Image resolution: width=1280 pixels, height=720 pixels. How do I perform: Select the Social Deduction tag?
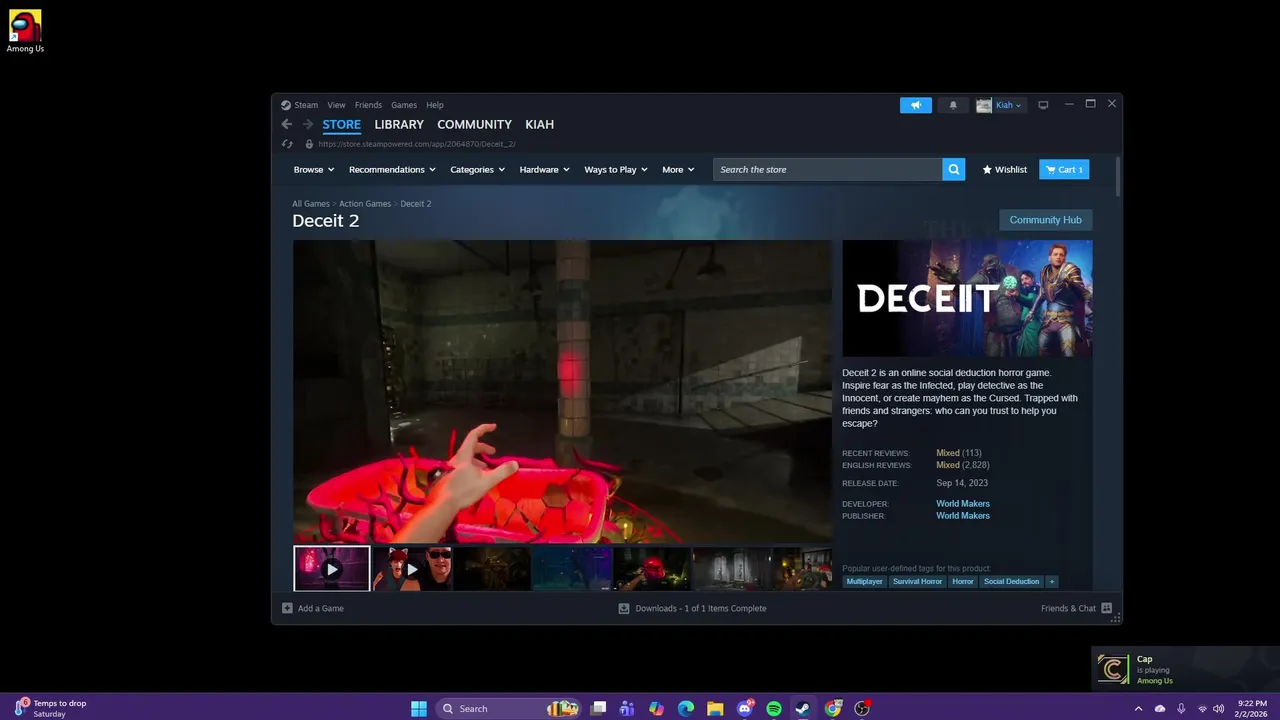(x=1012, y=581)
